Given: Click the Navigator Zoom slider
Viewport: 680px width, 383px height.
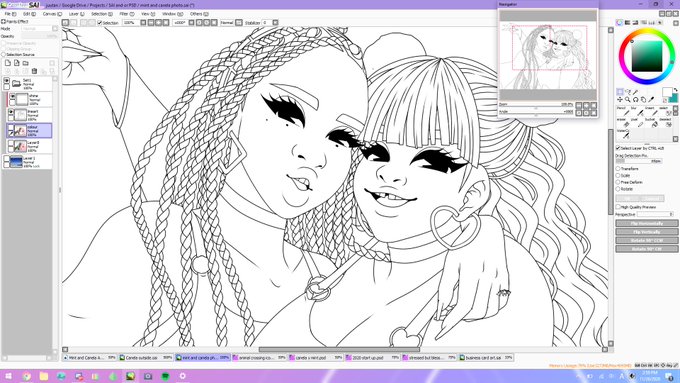Looking at the screenshot, I should tap(536, 105).
